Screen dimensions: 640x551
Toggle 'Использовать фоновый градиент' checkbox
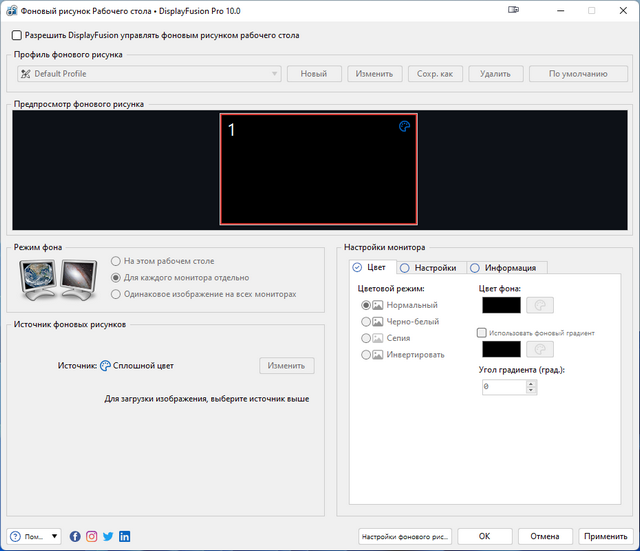[482, 332]
